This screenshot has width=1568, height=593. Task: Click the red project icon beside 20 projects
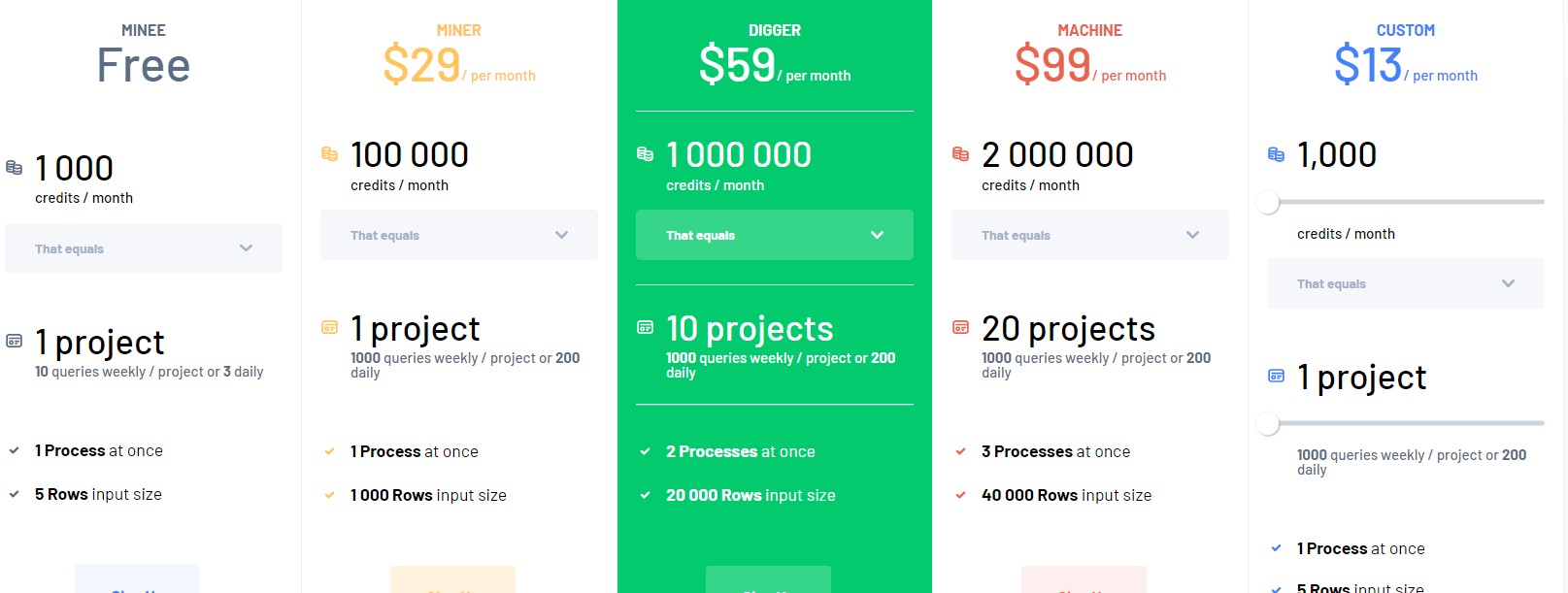tap(961, 328)
